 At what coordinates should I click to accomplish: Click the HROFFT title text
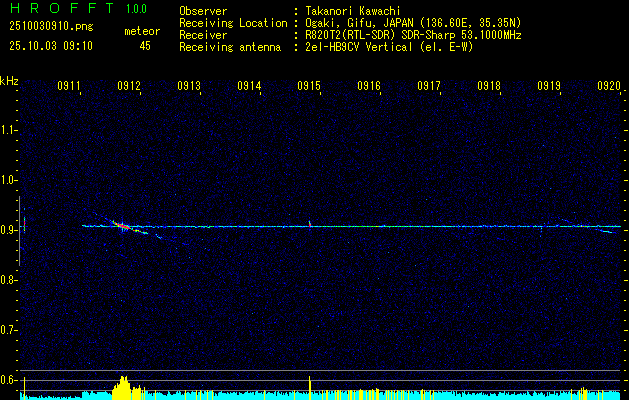coord(62,8)
